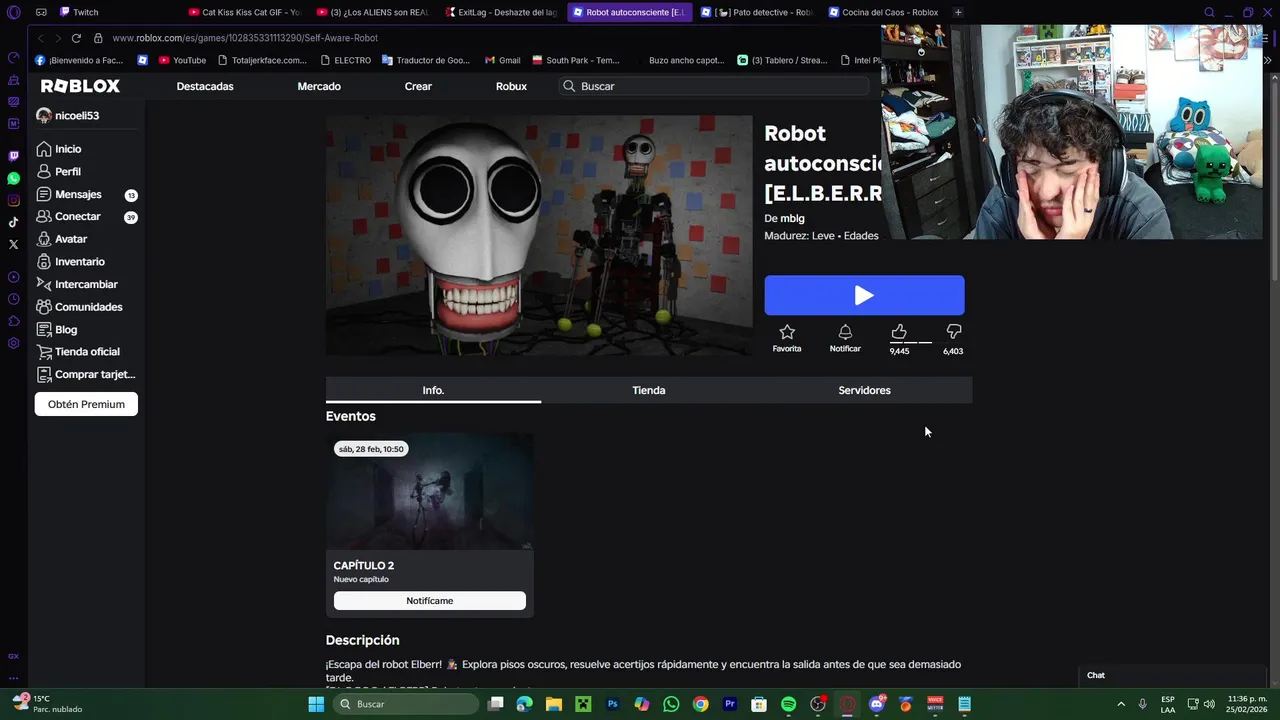
Task: Open Robux in Roblox top menu
Action: pyautogui.click(x=511, y=86)
